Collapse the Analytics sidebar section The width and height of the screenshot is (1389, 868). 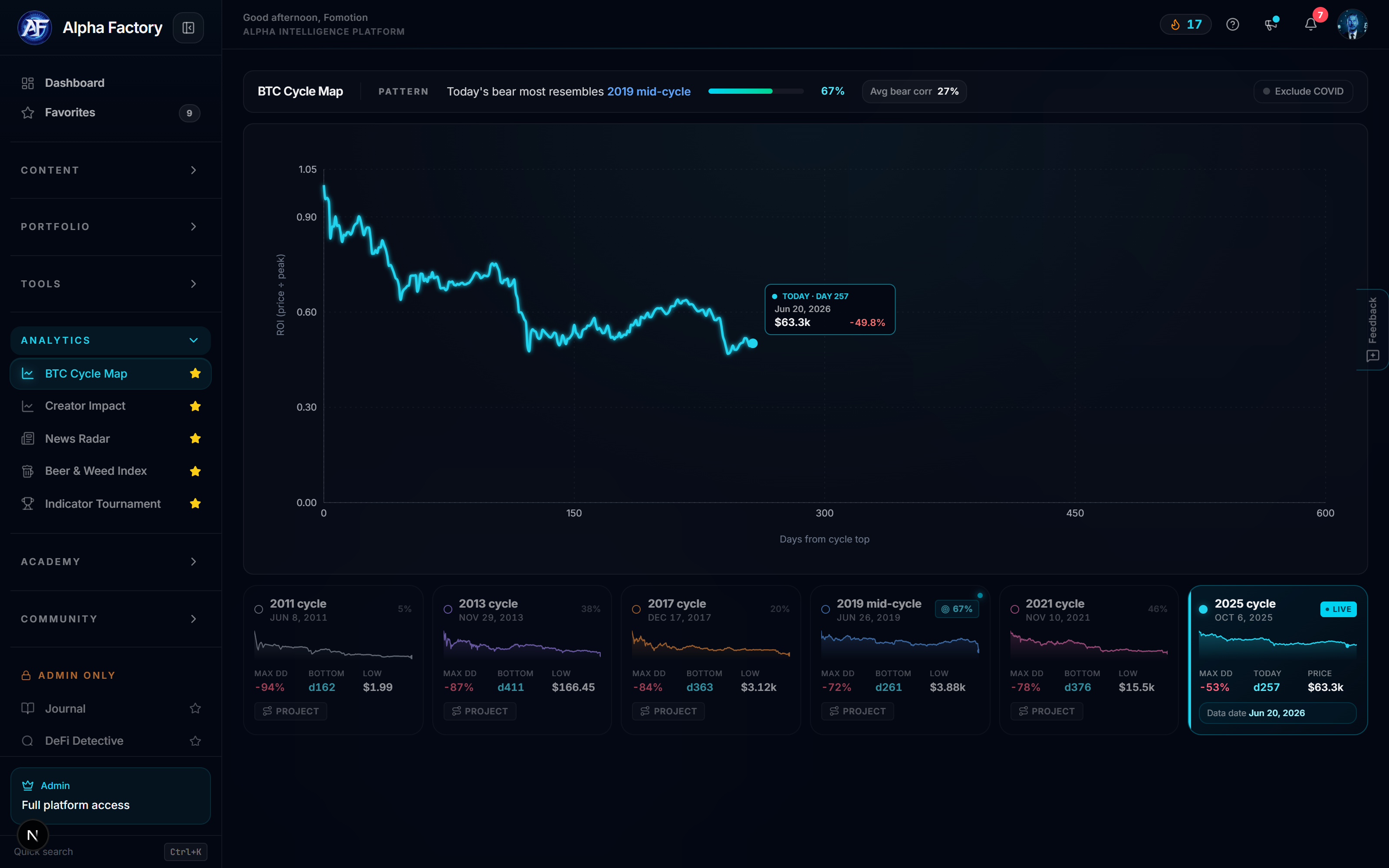coord(110,340)
